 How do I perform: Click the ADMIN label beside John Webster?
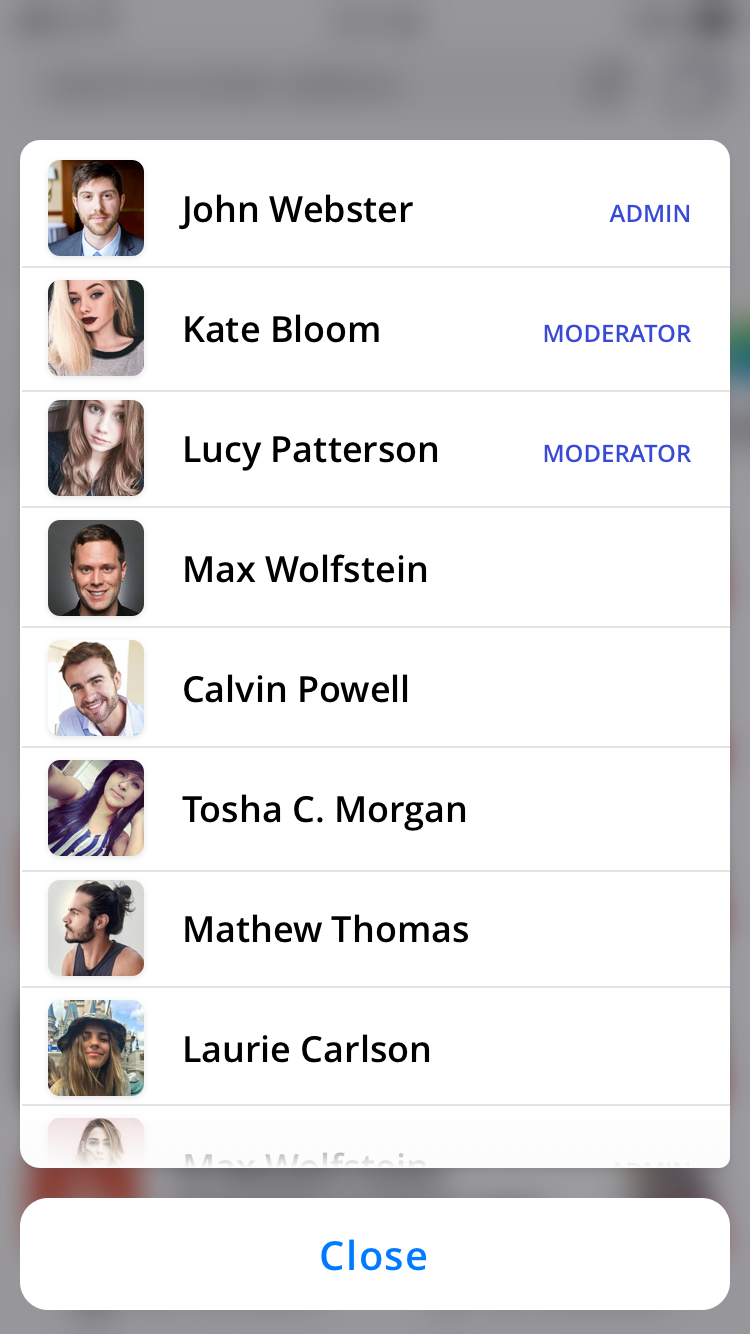(650, 213)
